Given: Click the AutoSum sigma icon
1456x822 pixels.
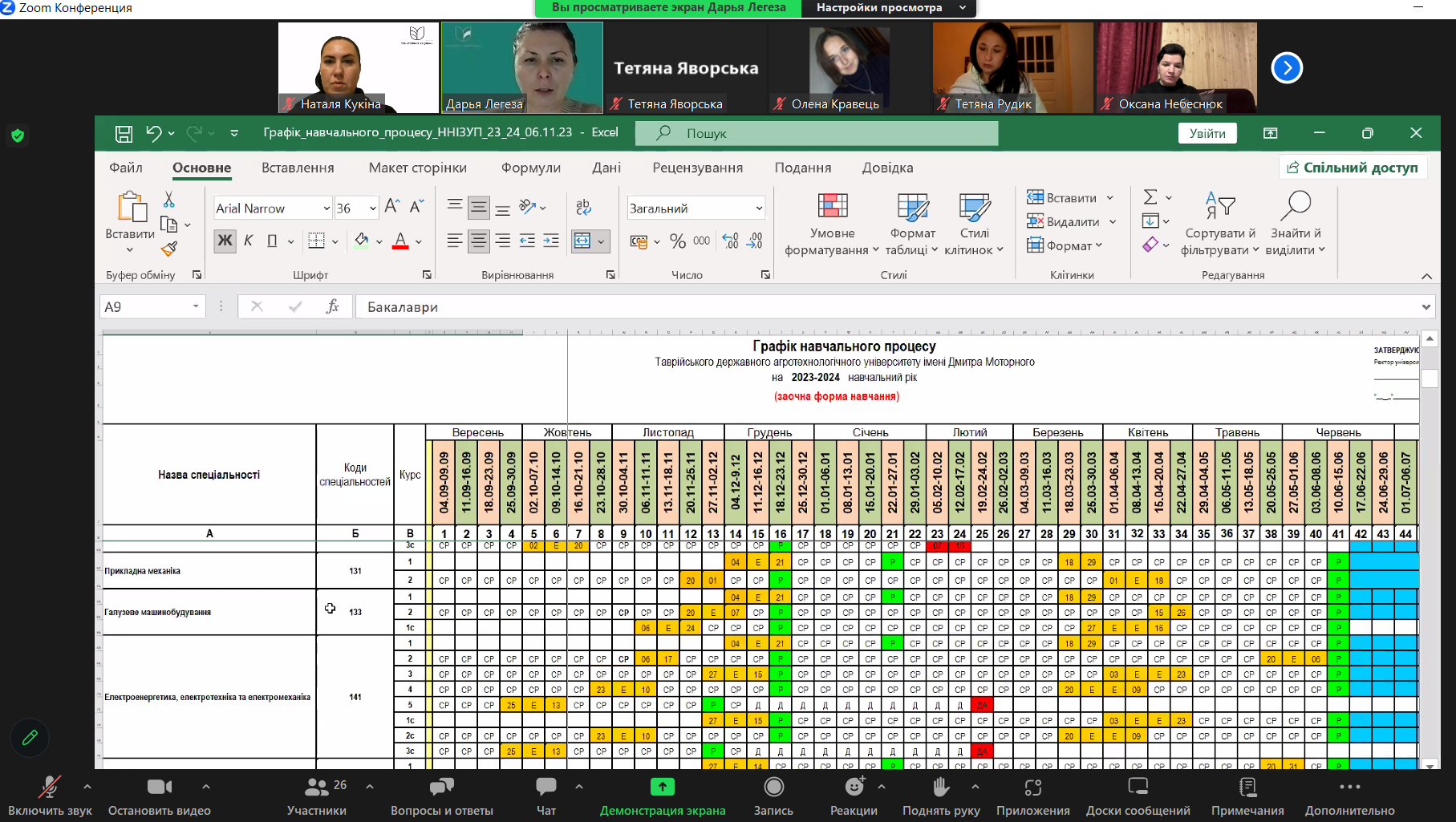Looking at the screenshot, I should 1150,197.
